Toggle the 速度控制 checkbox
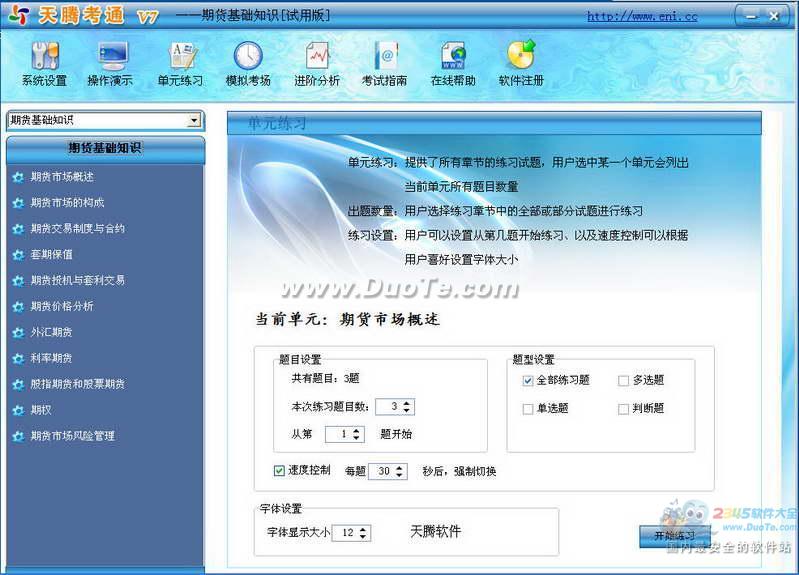The image size is (799, 575). pos(280,471)
